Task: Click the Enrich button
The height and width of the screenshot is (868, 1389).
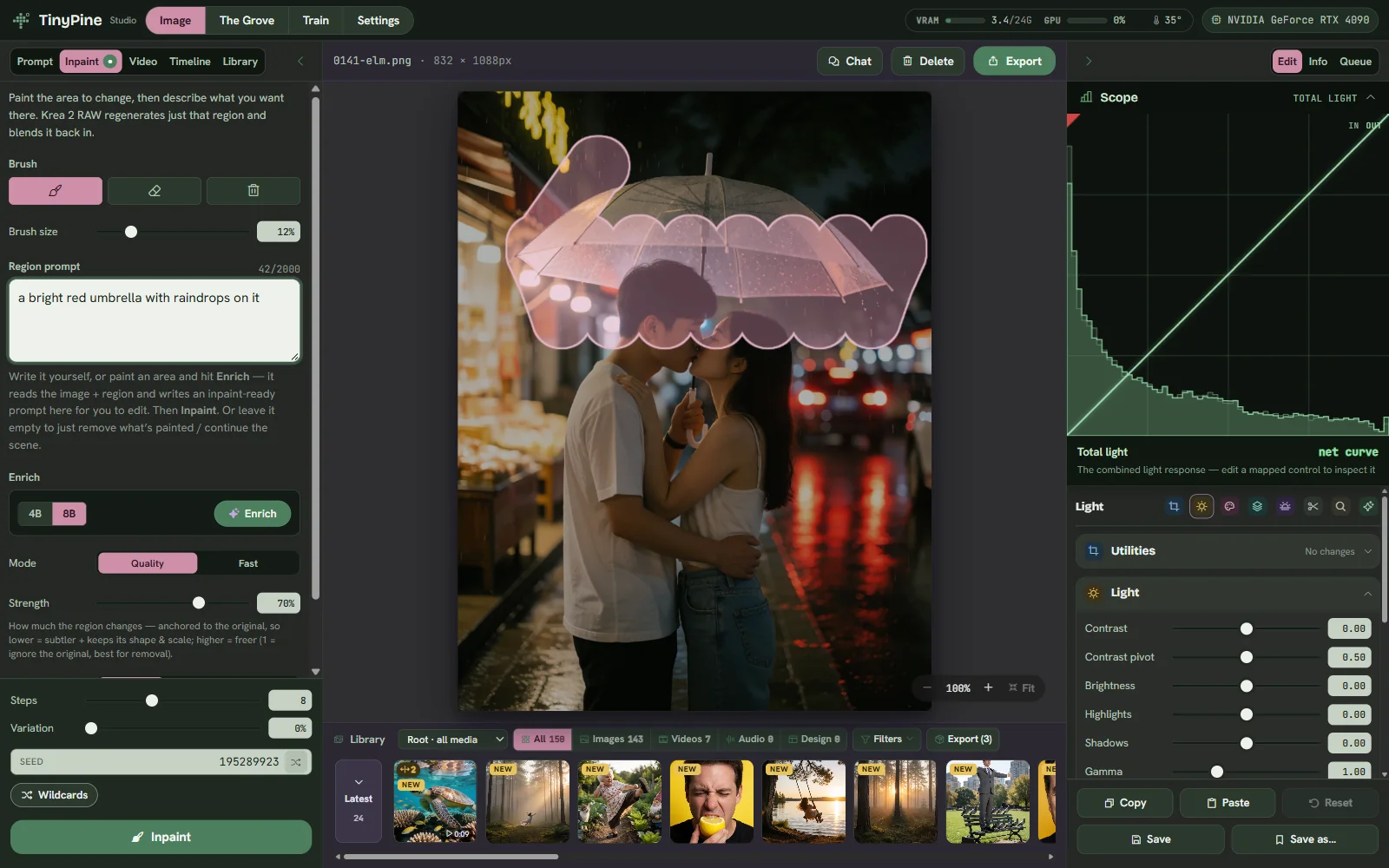Action: (x=253, y=514)
